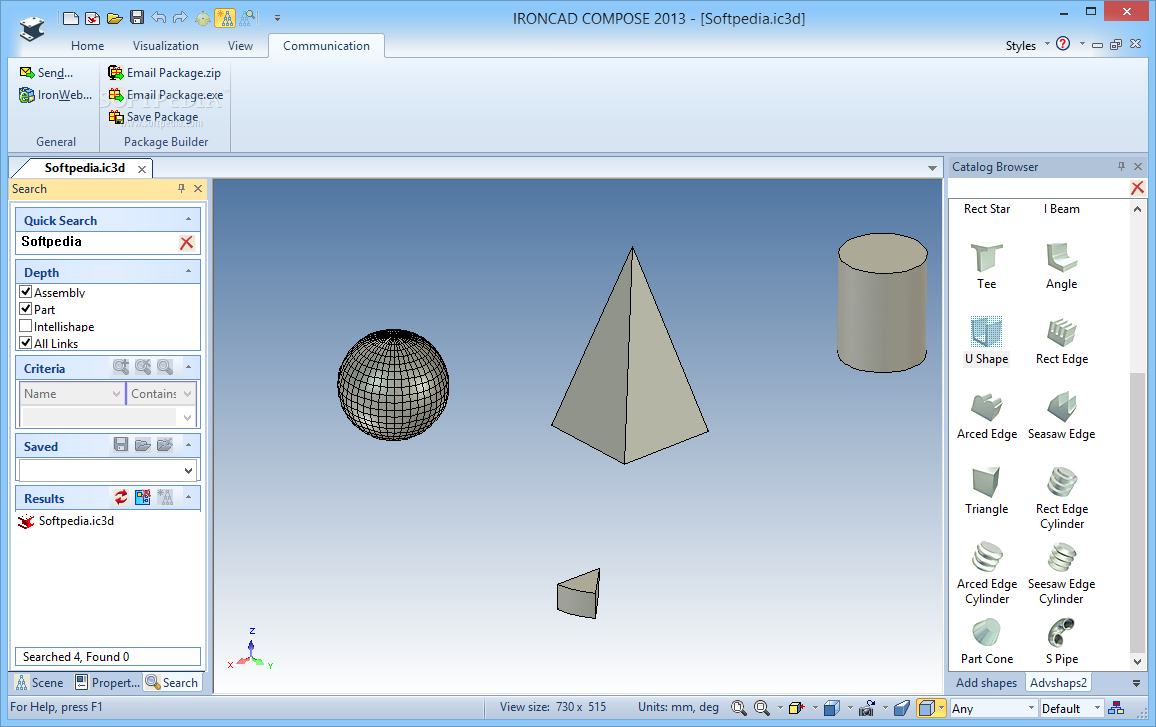Open the Styles dropdown menu
This screenshot has height=727, width=1156.
click(x=1028, y=46)
